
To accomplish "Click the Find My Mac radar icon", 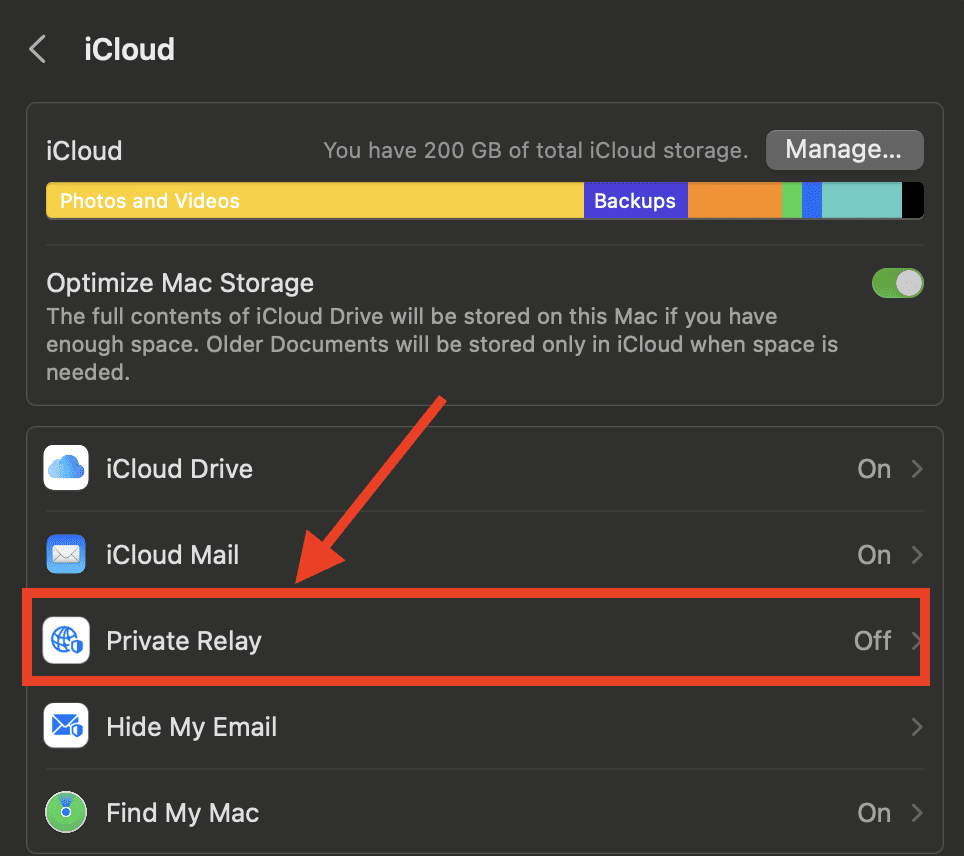I will (x=67, y=813).
